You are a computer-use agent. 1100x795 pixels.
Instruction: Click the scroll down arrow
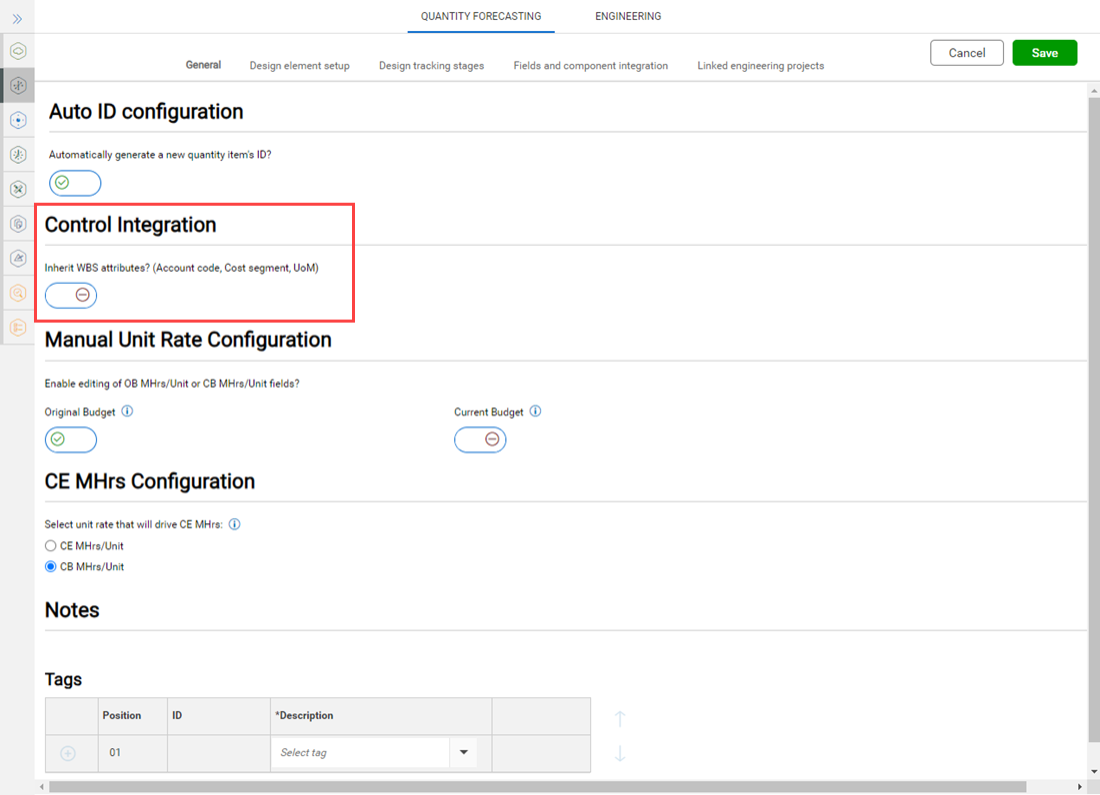(1094, 772)
